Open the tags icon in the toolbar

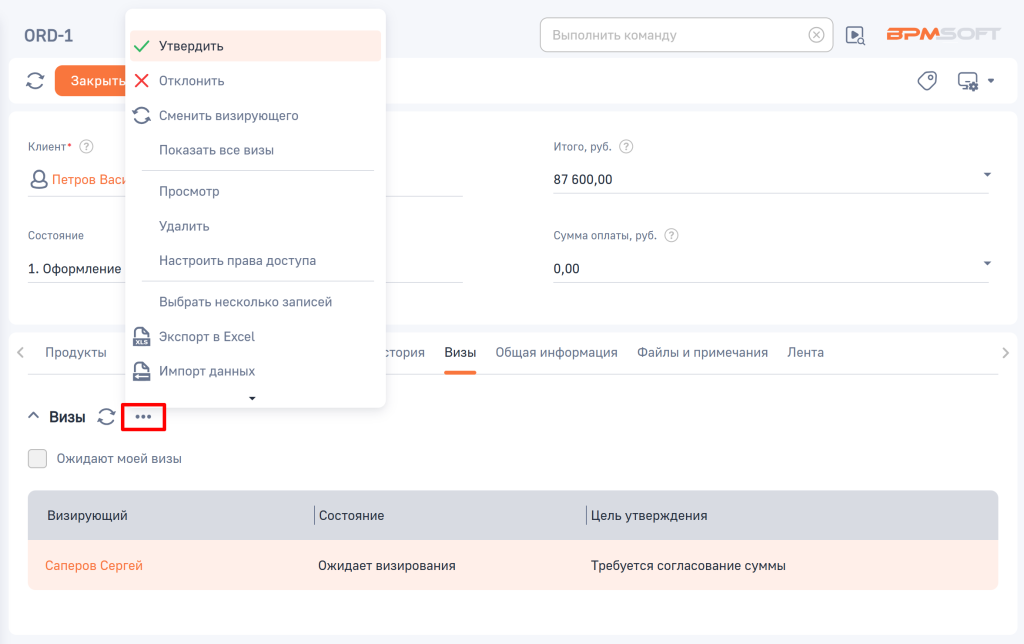(x=927, y=81)
